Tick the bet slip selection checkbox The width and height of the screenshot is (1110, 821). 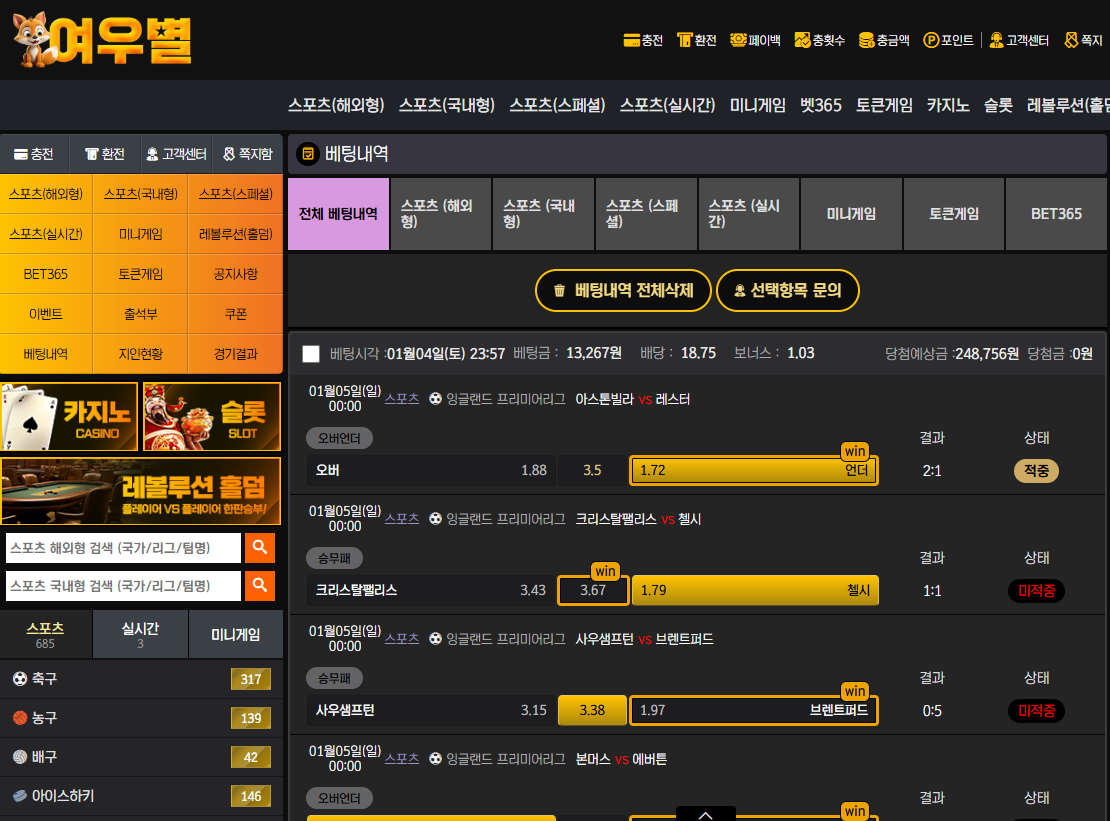311,353
